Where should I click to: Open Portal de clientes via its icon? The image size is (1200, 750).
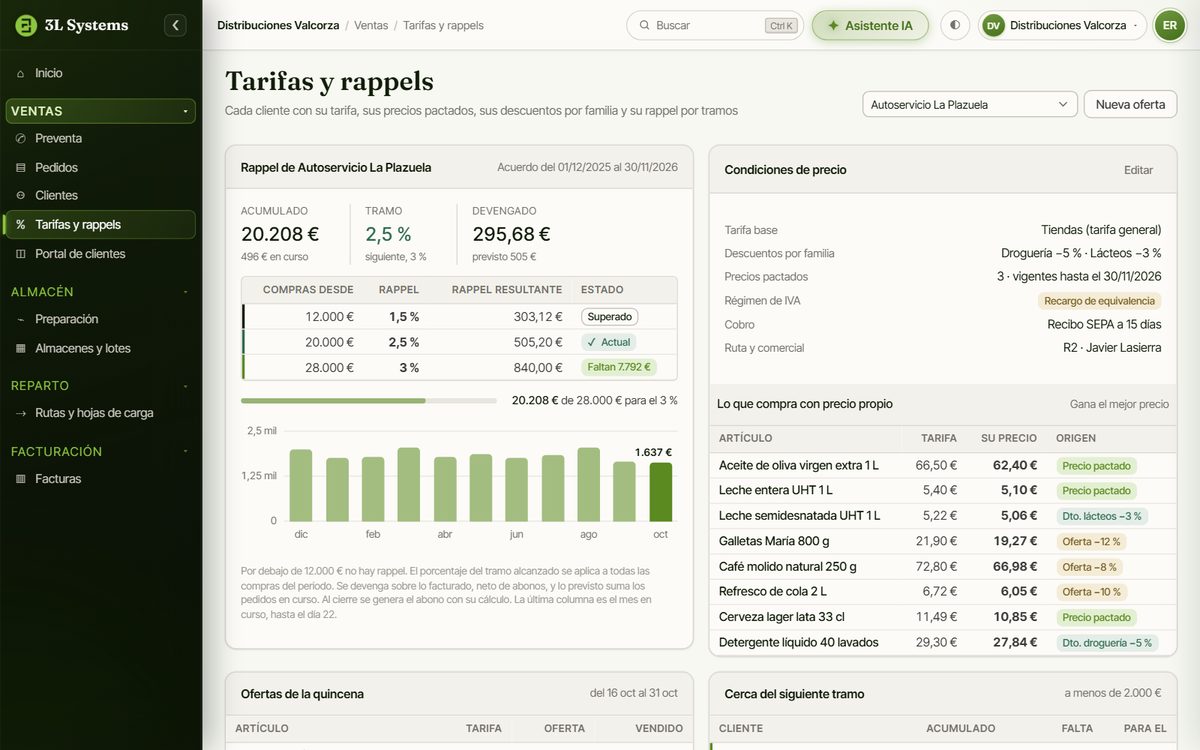pyautogui.click(x=21, y=254)
